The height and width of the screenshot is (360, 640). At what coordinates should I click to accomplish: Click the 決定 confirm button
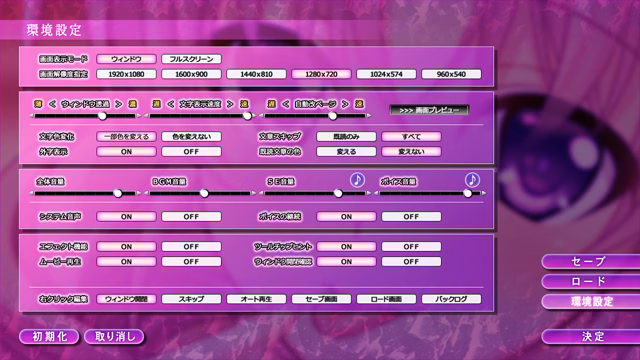(x=591, y=337)
